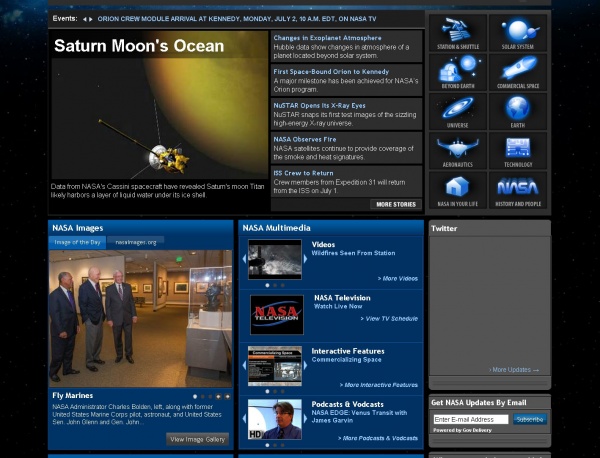Select second pagination dot under Videos thumbnail

275,285
